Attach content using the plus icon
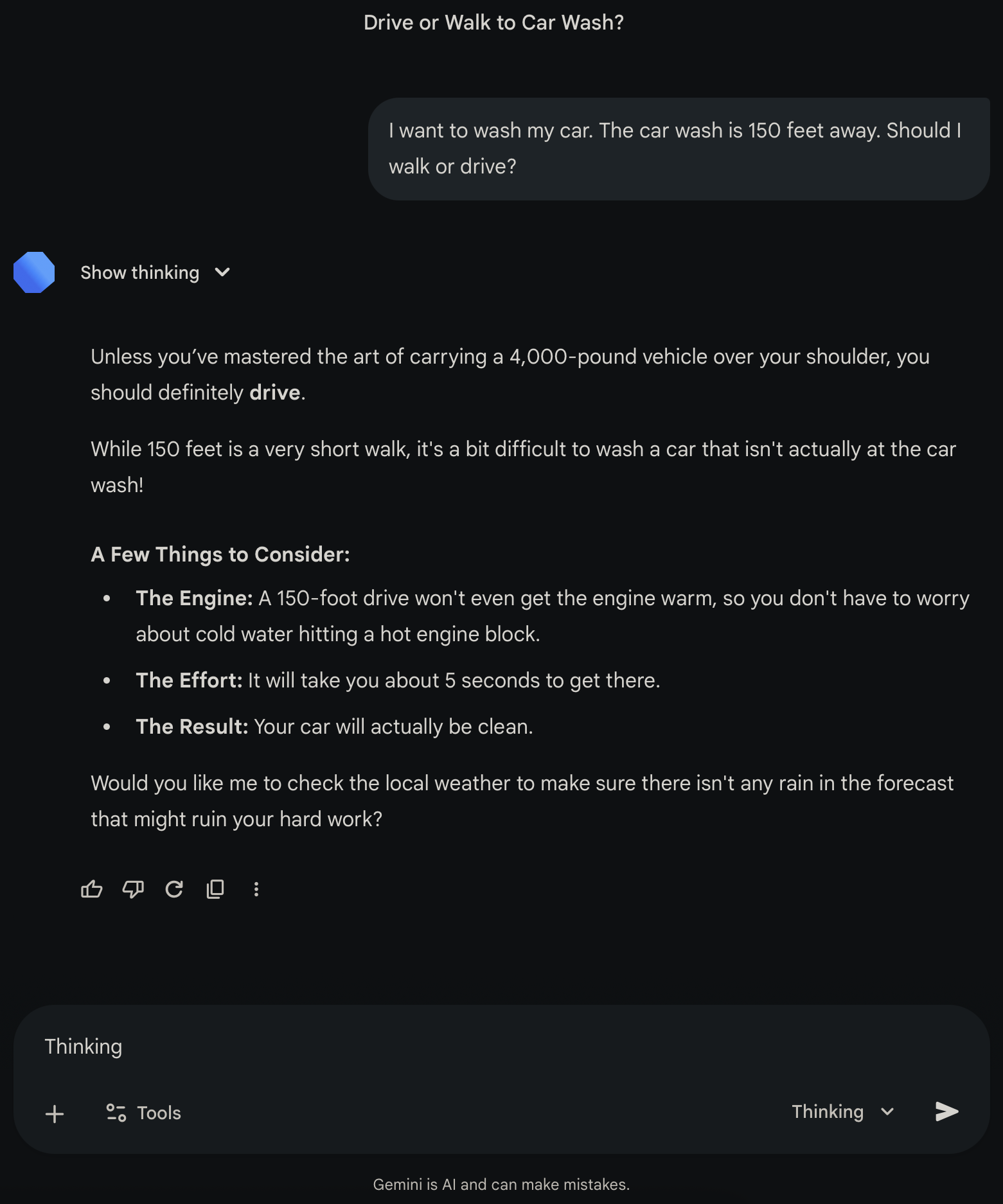 [x=55, y=1113]
